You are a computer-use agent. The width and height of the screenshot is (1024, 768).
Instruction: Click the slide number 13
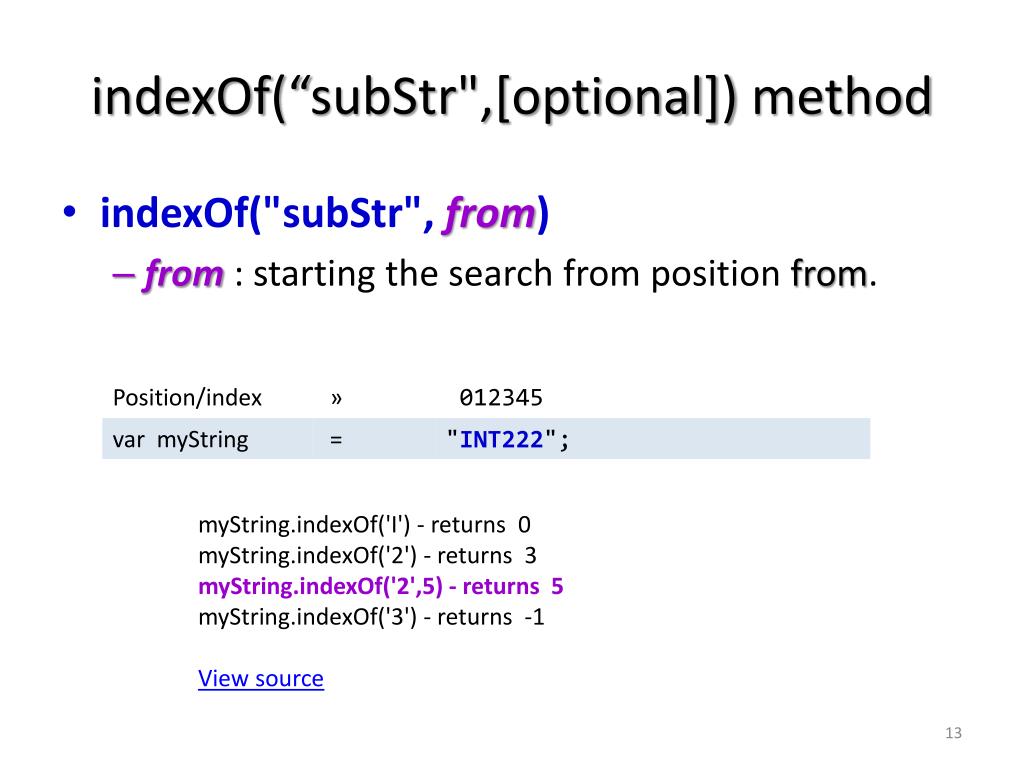tap(953, 733)
